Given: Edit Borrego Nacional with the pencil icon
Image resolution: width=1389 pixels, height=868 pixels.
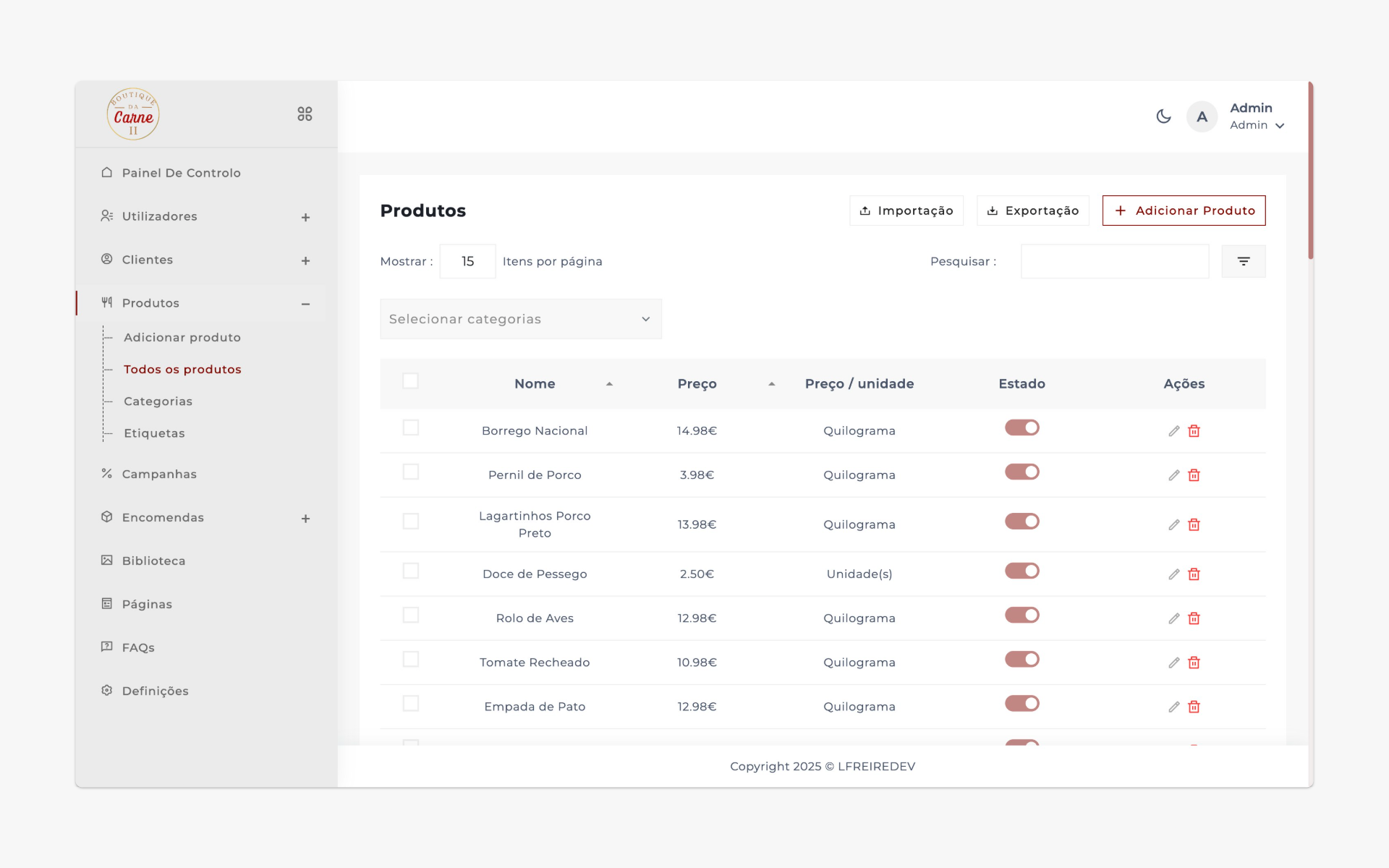Looking at the screenshot, I should 1173,430.
